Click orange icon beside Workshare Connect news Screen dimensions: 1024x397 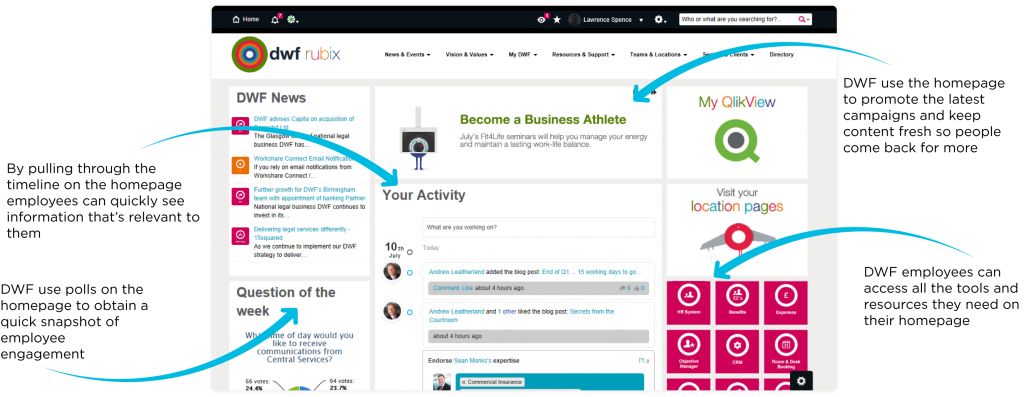pos(240,165)
